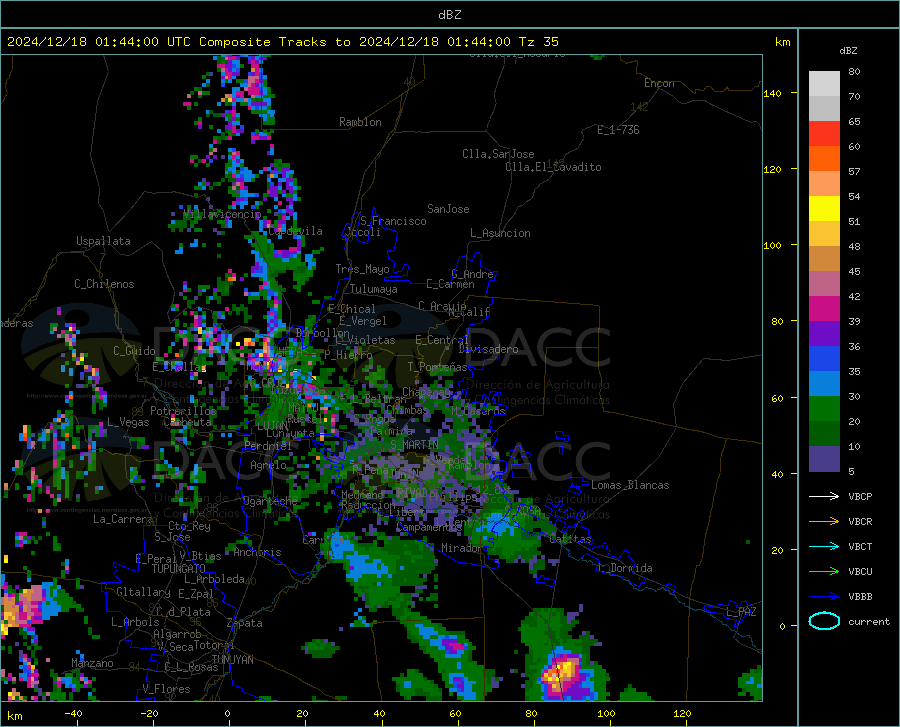
Task: Click the Tres_Mayo label
Action: 362,269
